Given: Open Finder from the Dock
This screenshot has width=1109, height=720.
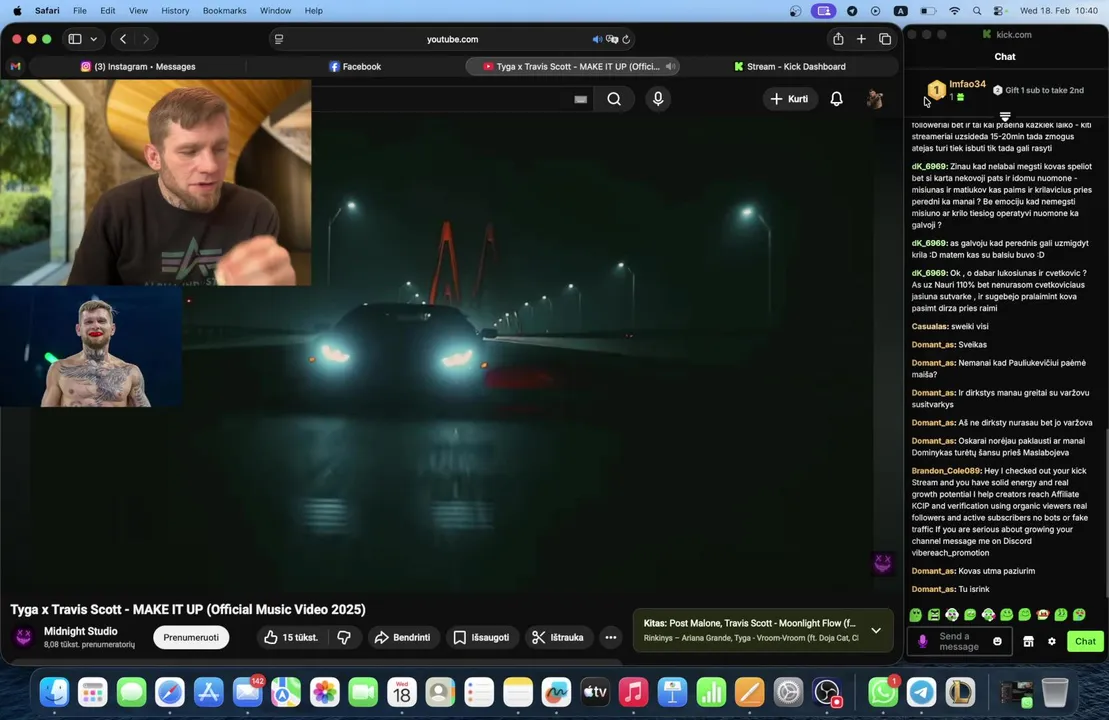Looking at the screenshot, I should [54, 692].
